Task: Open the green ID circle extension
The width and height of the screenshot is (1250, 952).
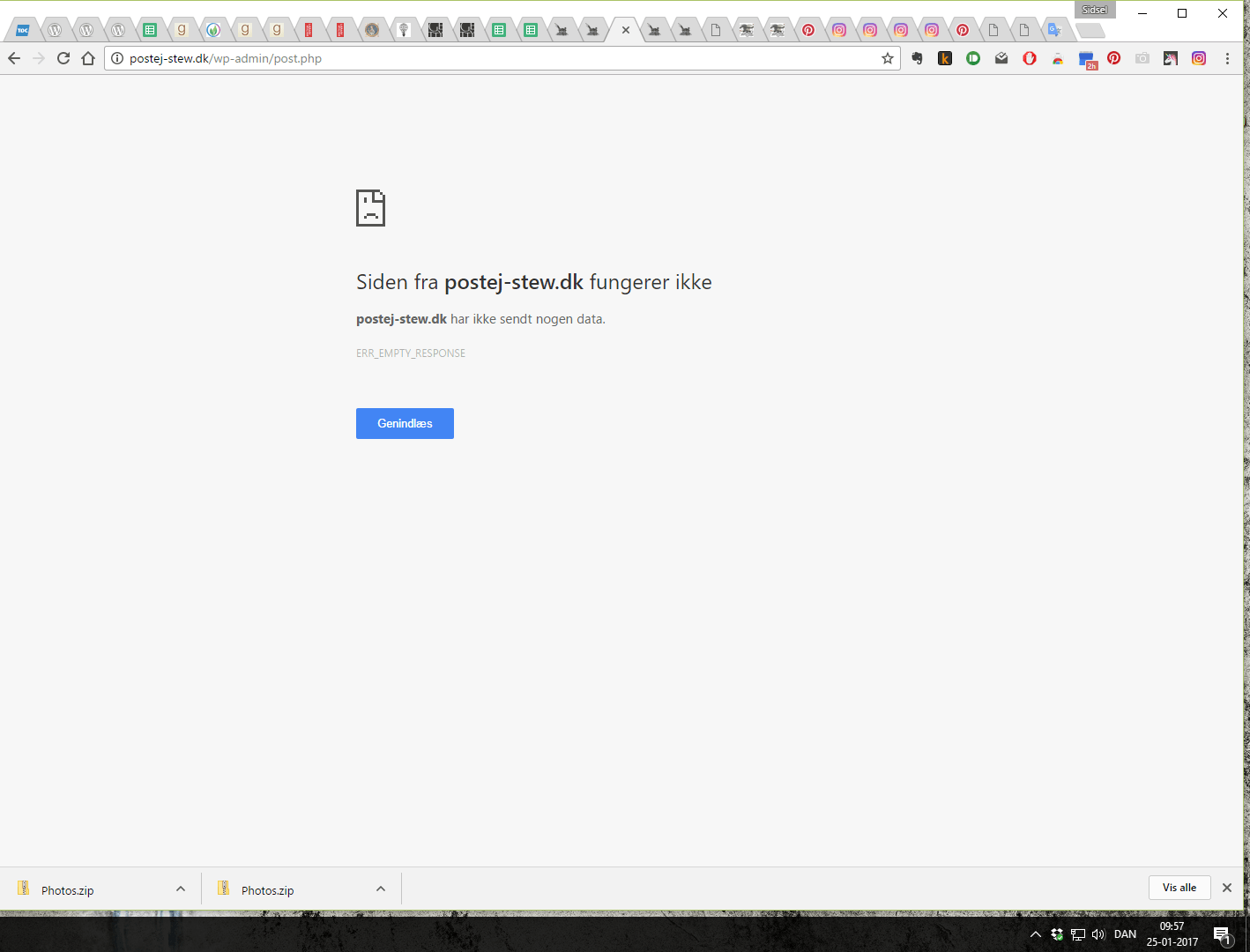Action: point(973,58)
